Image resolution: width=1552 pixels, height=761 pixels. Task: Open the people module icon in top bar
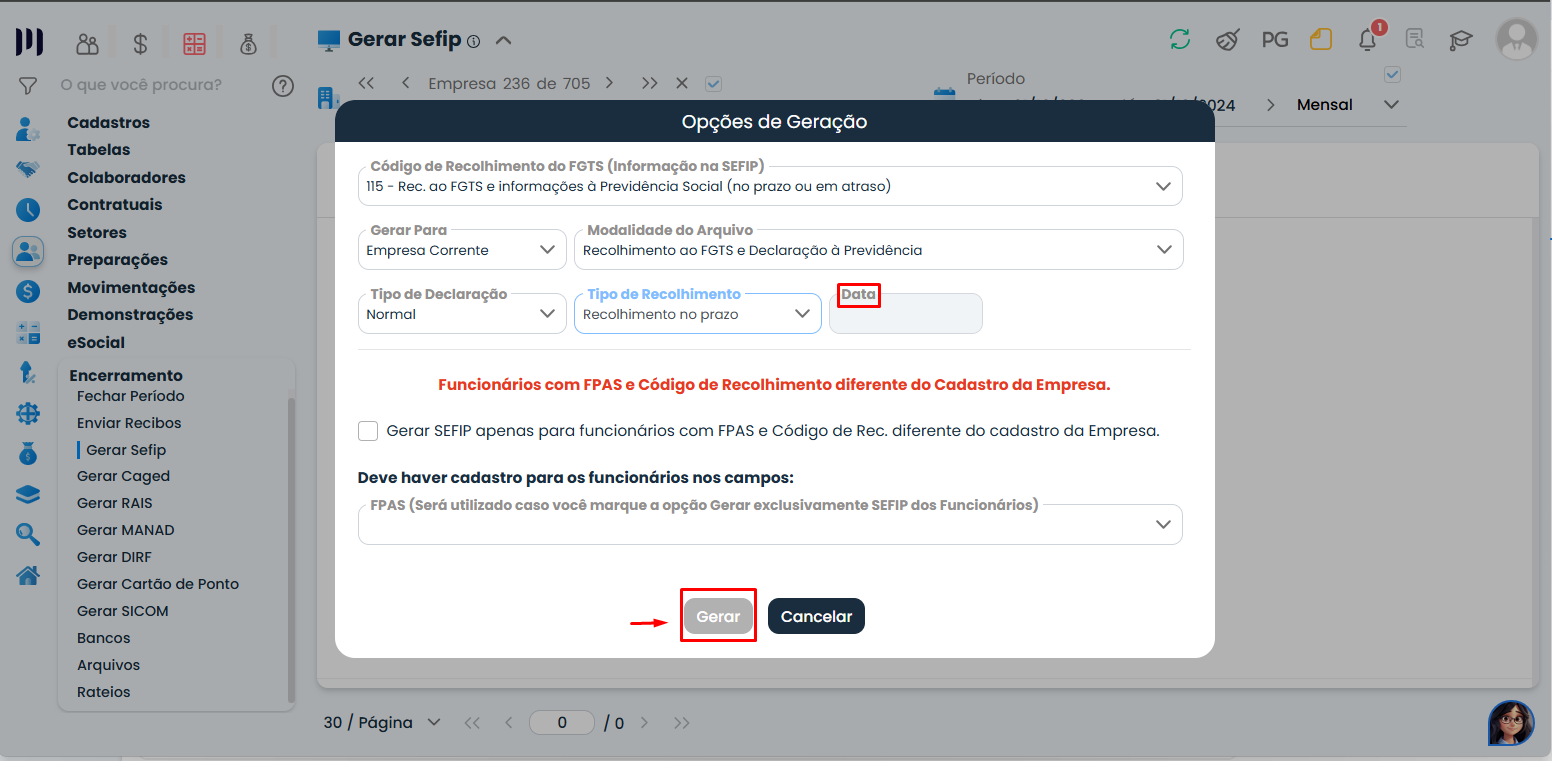[x=88, y=44]
